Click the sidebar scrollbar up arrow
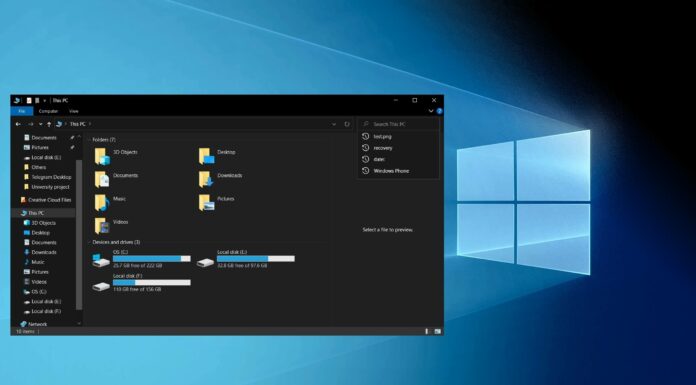Image resolution: width=696 pixels, height=385 pixels. (79, 137)
